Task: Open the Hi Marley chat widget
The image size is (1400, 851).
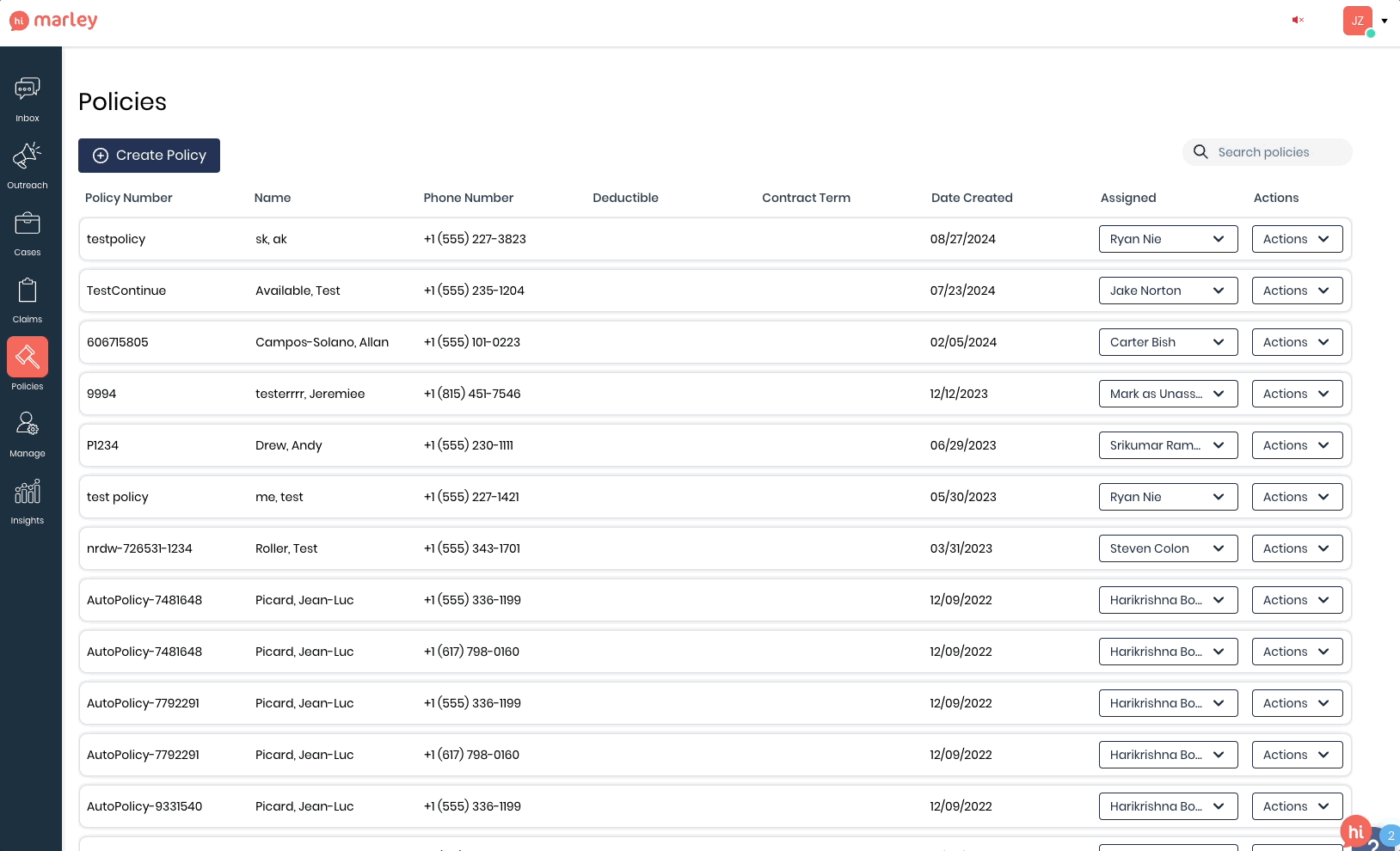Action: [1356, 831]
